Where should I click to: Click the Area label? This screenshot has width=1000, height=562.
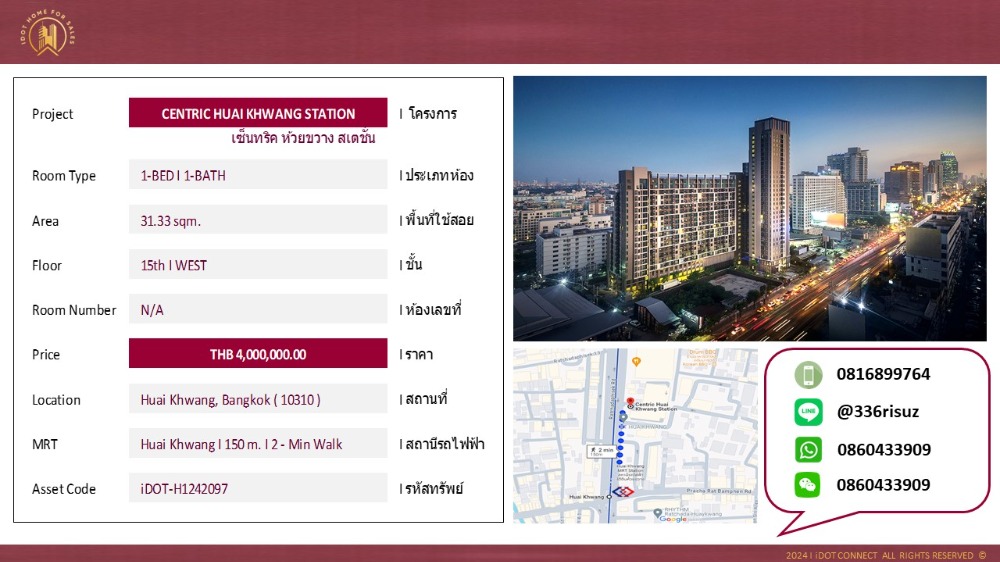click(x=45, y=221)
